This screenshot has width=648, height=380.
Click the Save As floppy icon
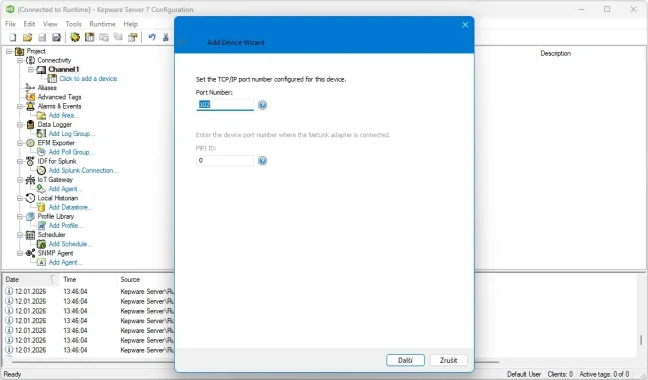point(57,38)
